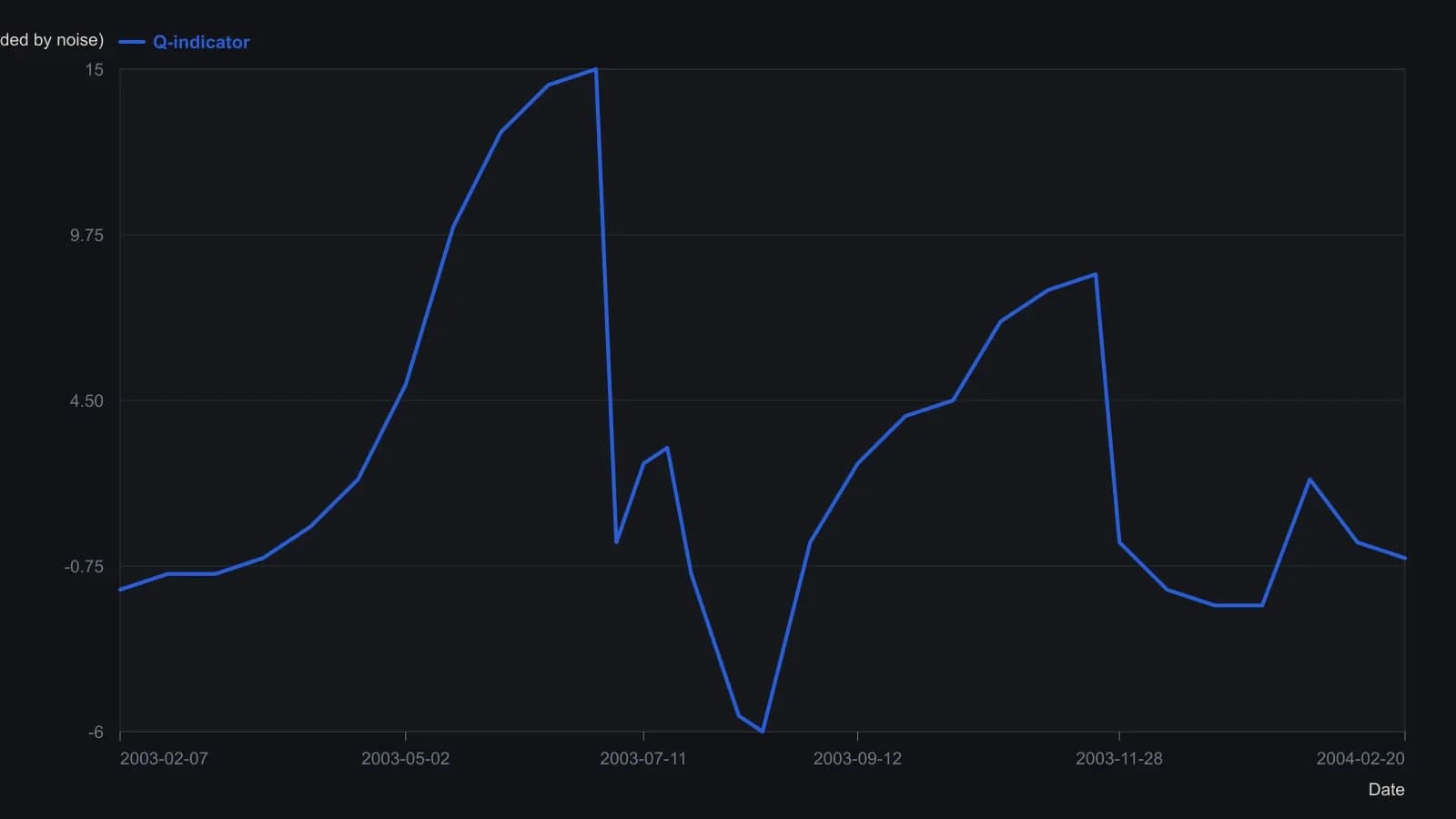Screen dimensions: 1456x819
Task: Click the second peak before 2003-11-28
Action: [x=1096, y=274]
